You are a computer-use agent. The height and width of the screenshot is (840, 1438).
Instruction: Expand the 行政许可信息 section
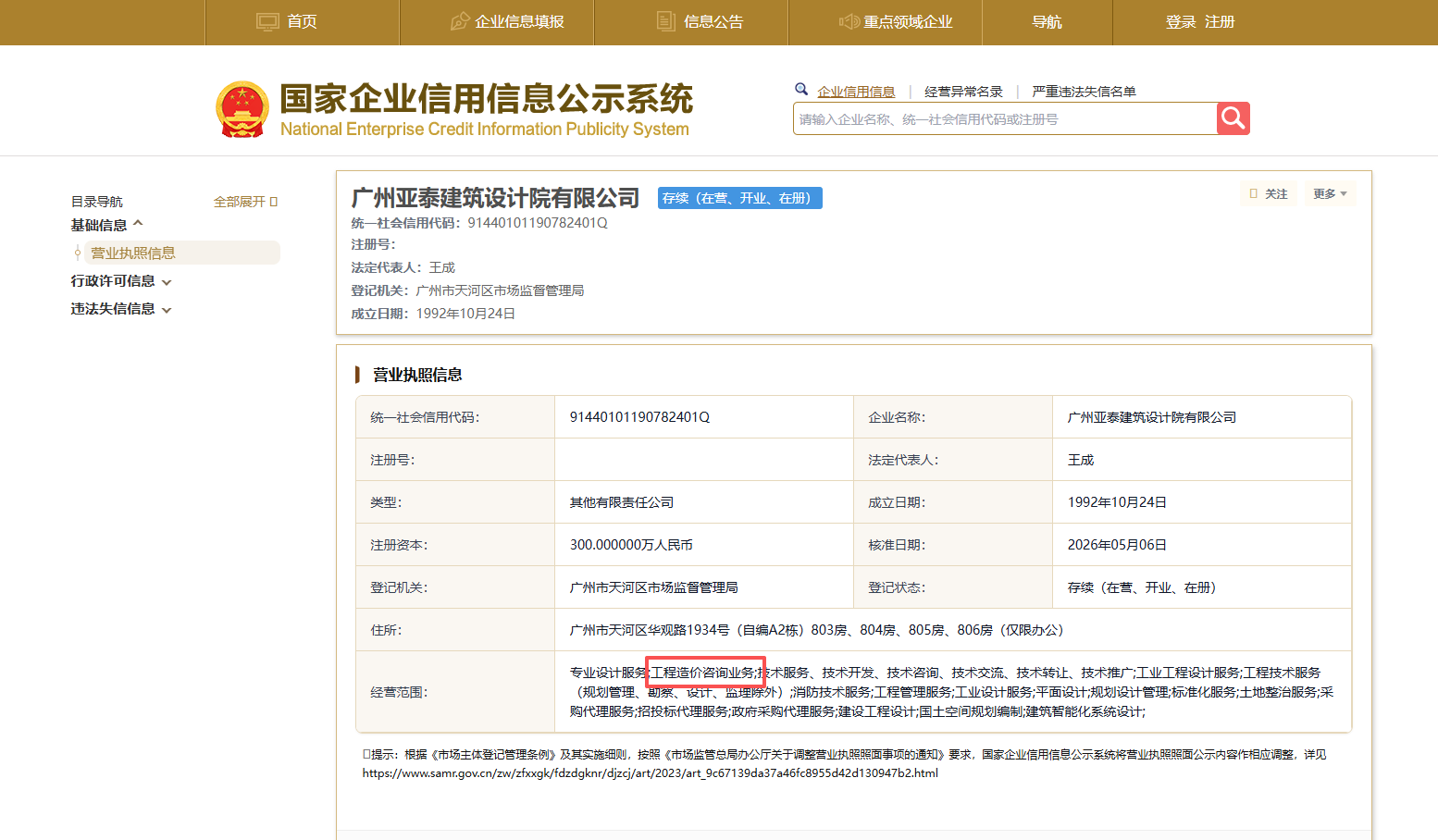pos(121,281)
